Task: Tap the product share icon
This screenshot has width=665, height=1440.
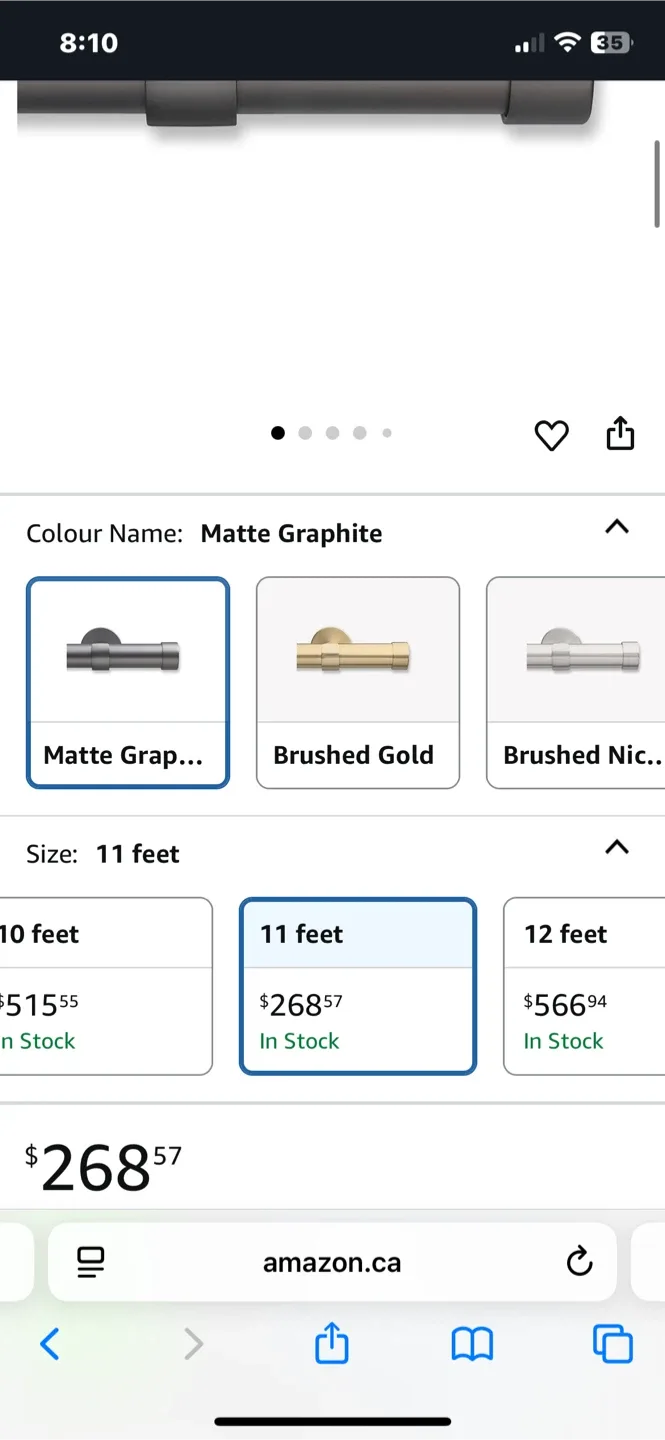Action: (x=620, y=434)
